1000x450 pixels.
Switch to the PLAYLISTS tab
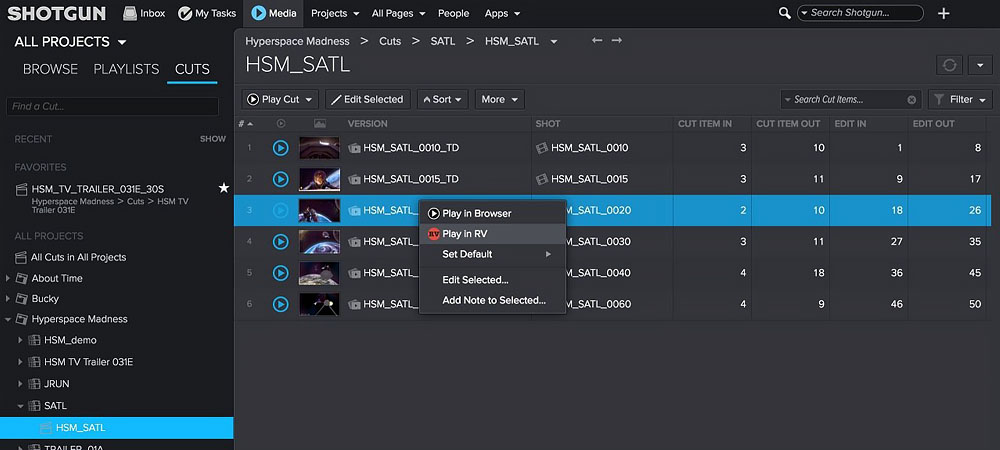(x=126, y=69)
